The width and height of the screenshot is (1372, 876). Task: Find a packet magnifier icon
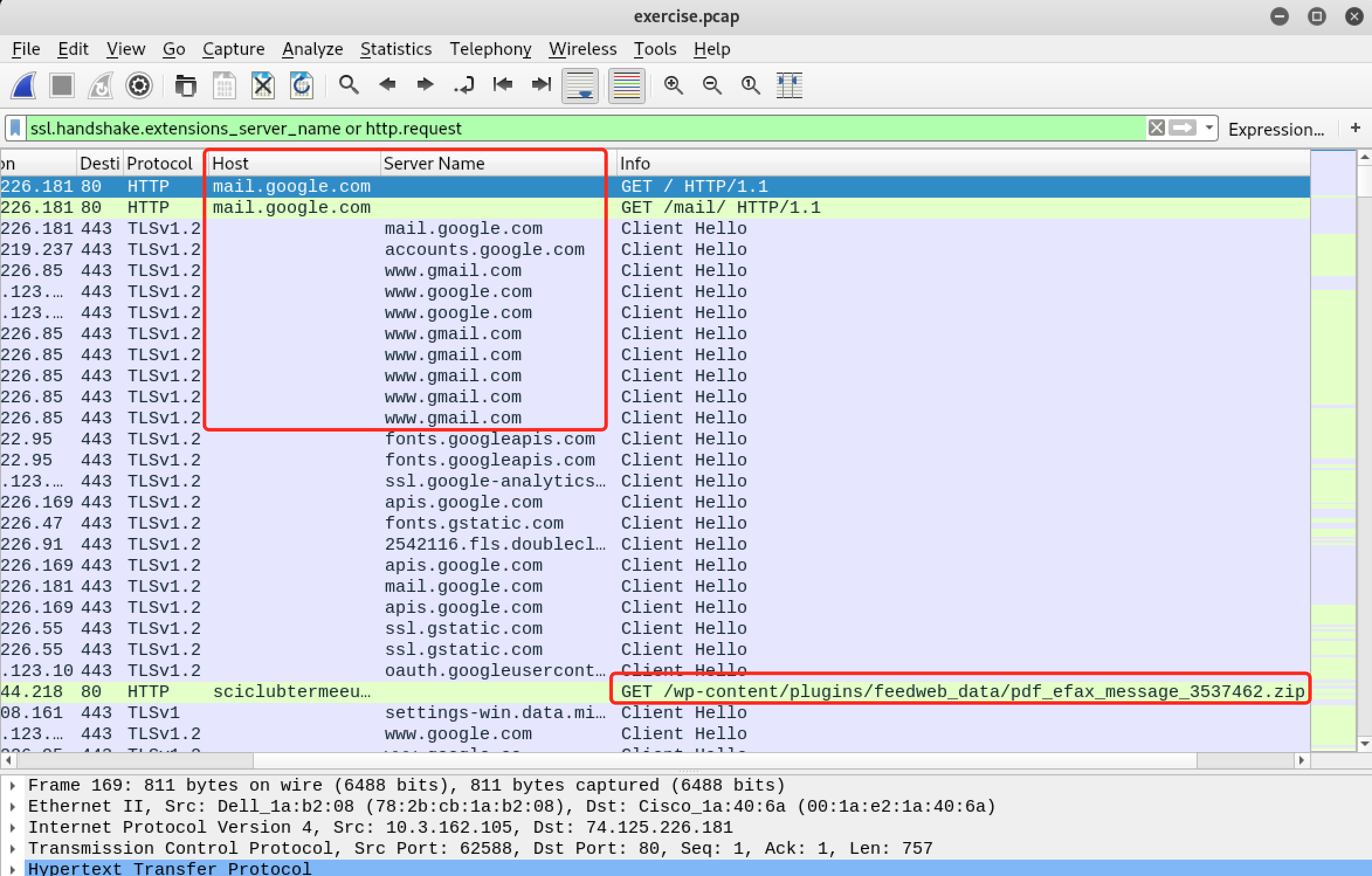(349, 85)
